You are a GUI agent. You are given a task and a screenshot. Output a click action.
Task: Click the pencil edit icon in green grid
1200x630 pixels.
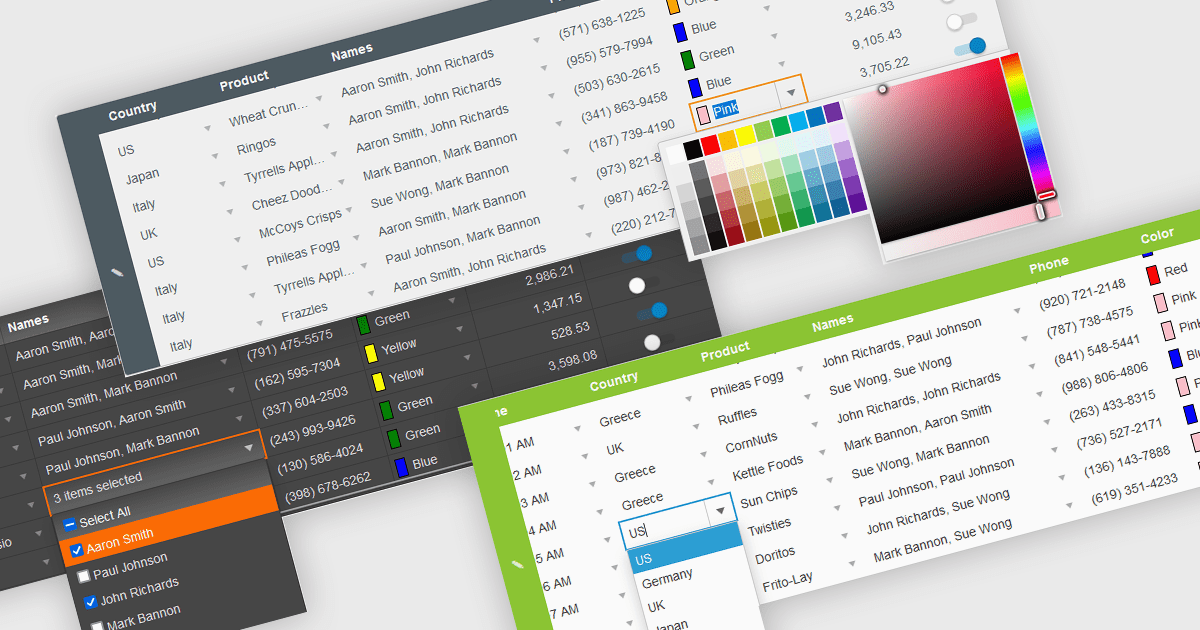(517, 564)
